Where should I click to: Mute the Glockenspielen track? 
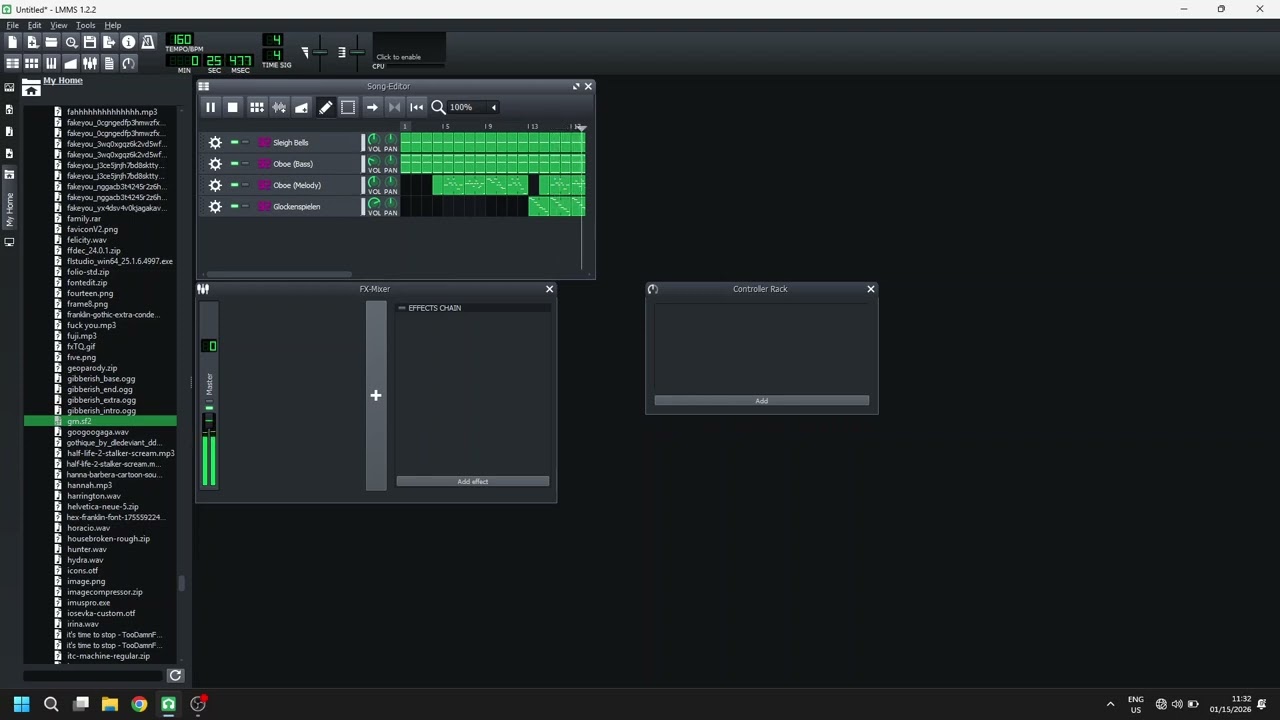click(x=234, y=206)
